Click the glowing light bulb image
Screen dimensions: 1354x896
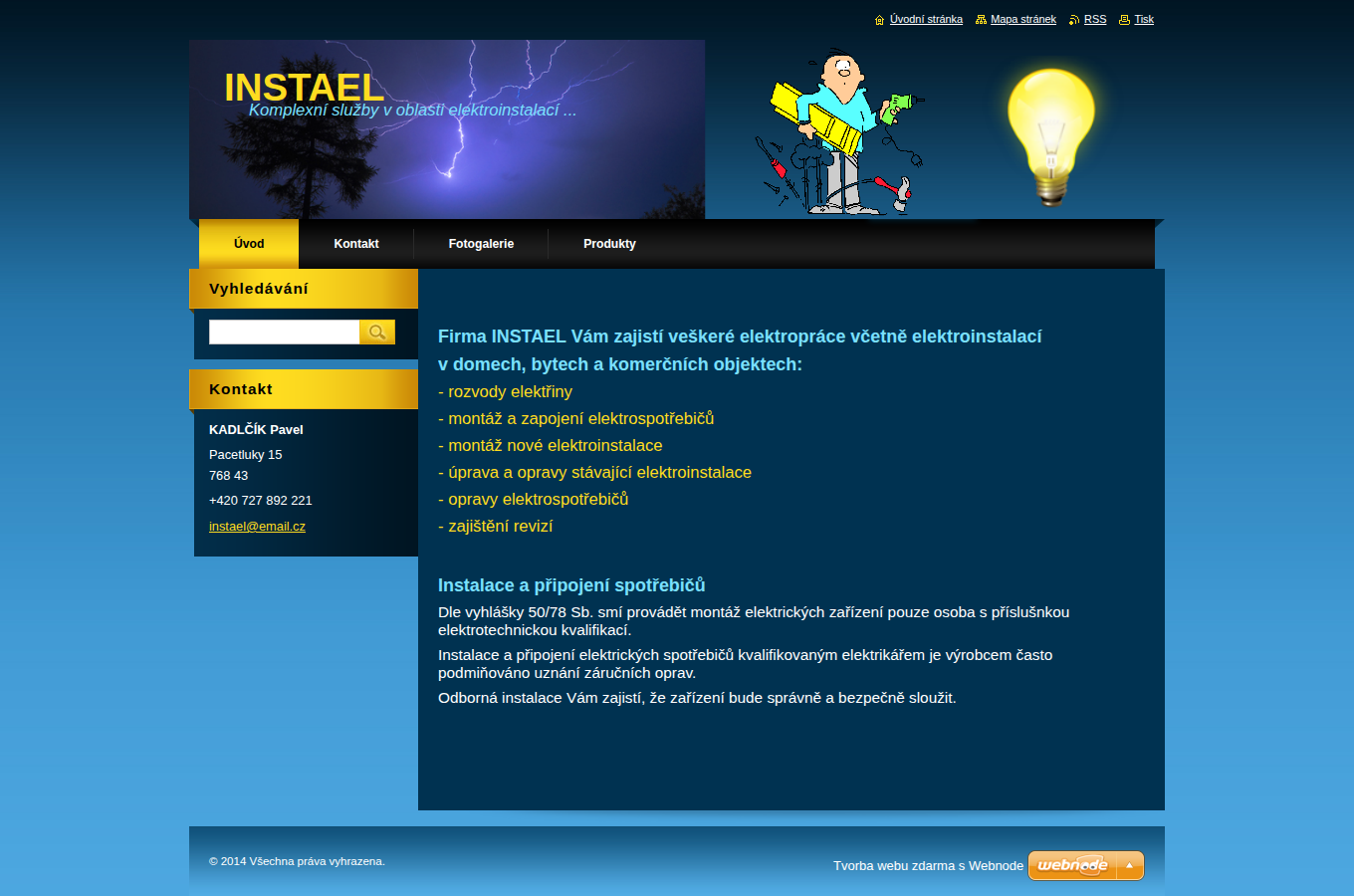pos(1050,136)
